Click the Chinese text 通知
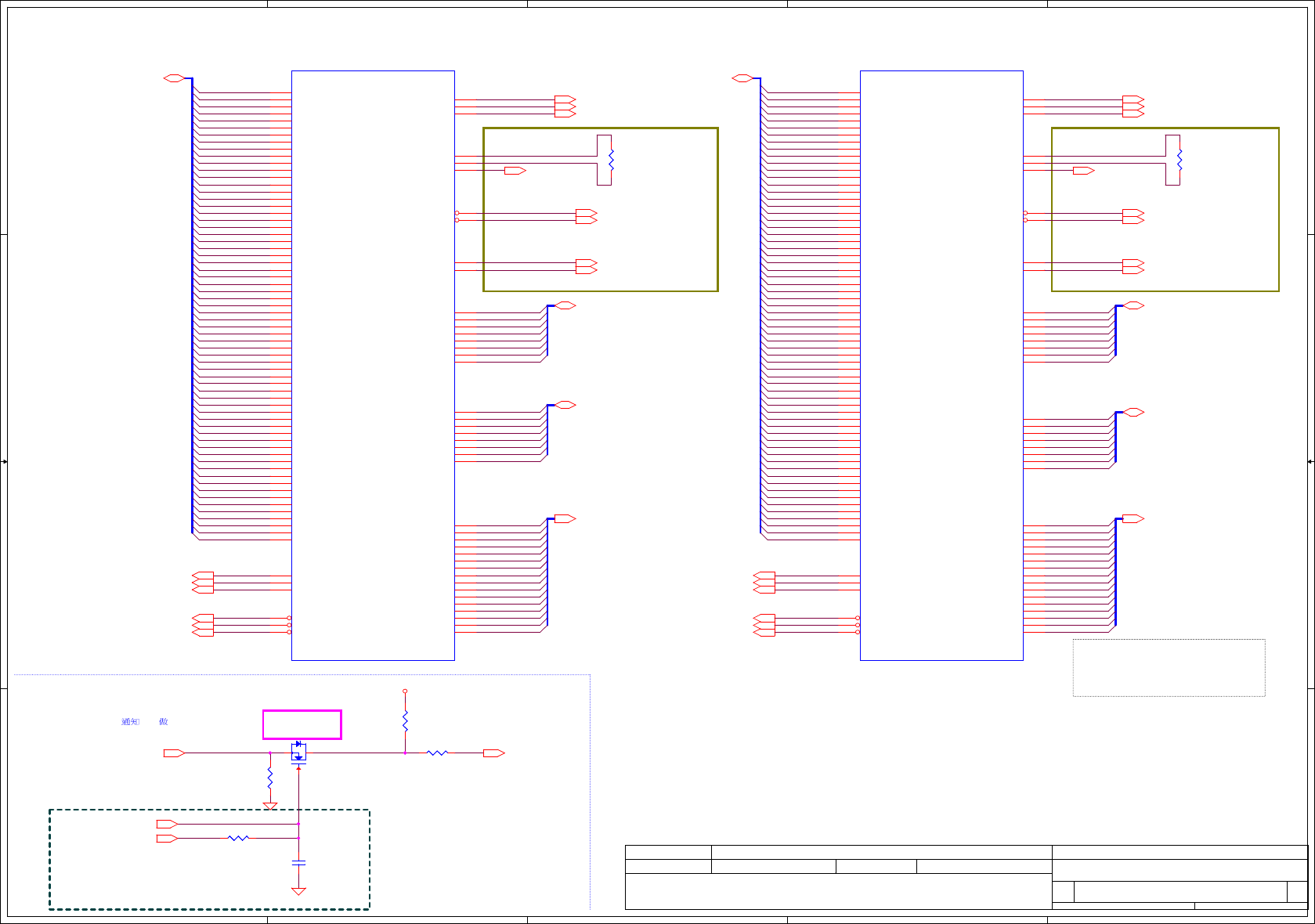Screen dimensions: 1315x924 click(130, 721)
